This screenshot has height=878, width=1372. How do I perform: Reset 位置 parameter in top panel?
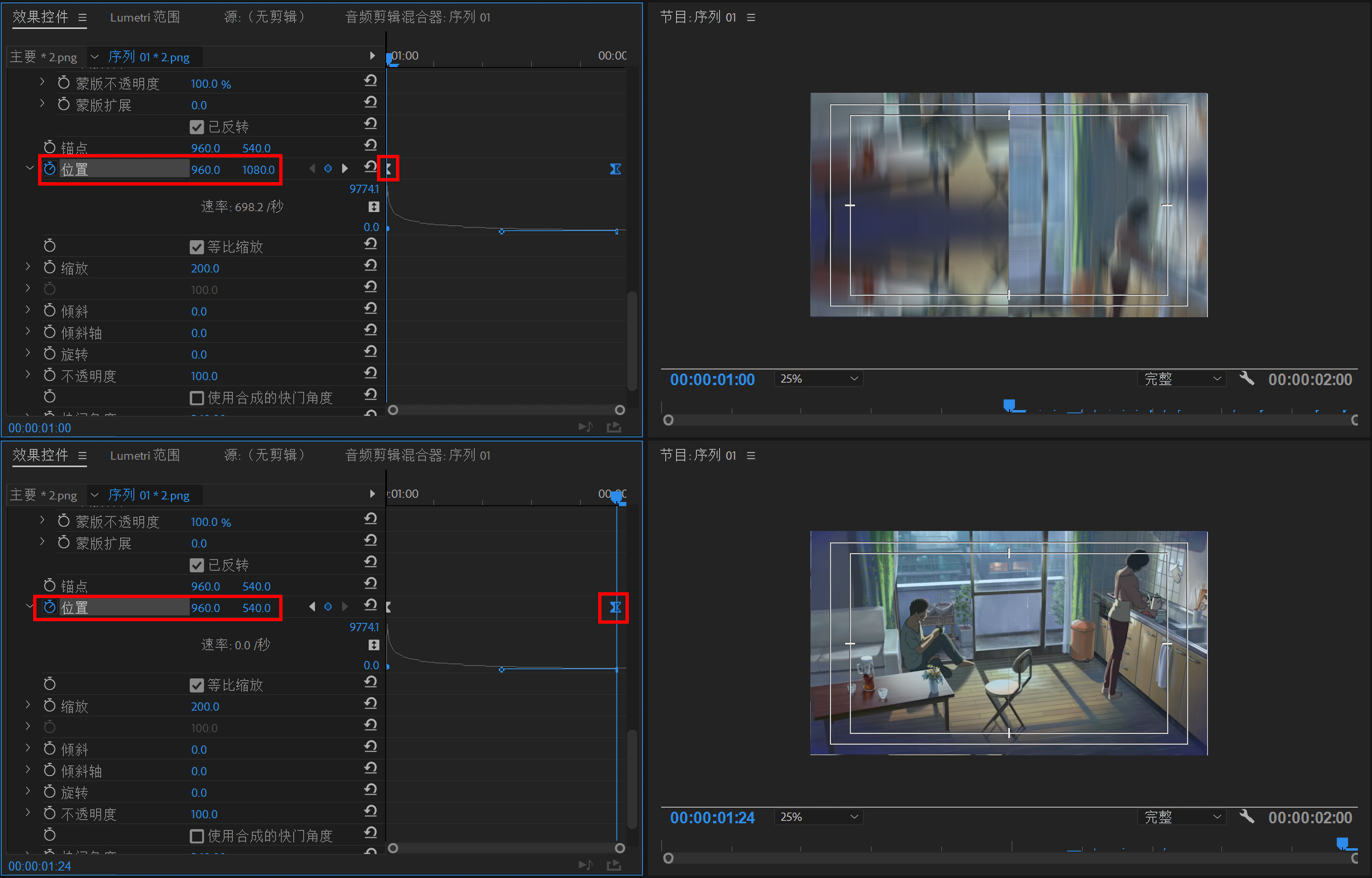[371, 166]
